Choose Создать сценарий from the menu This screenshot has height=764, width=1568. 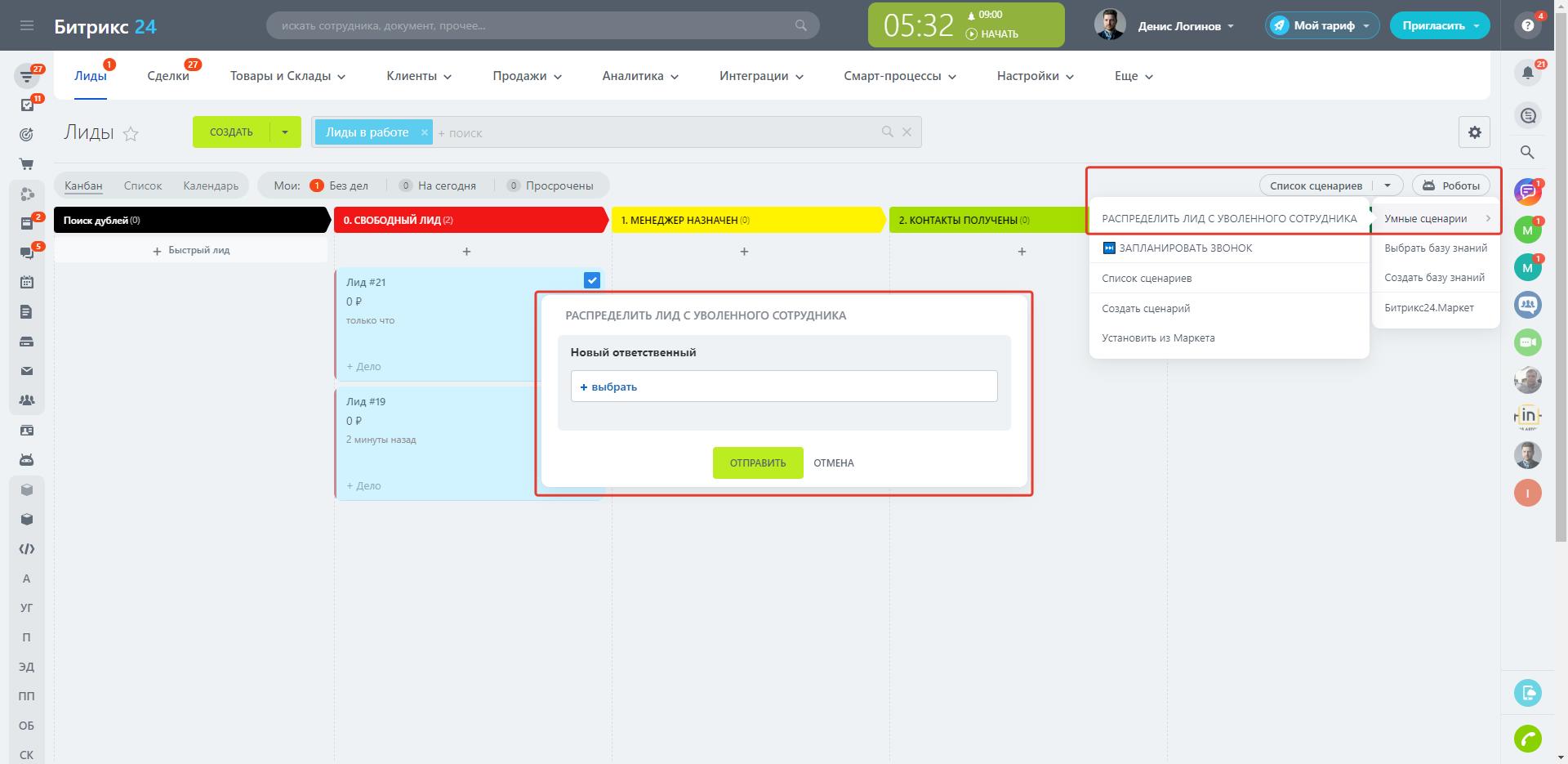click(x=1229, y=308)
